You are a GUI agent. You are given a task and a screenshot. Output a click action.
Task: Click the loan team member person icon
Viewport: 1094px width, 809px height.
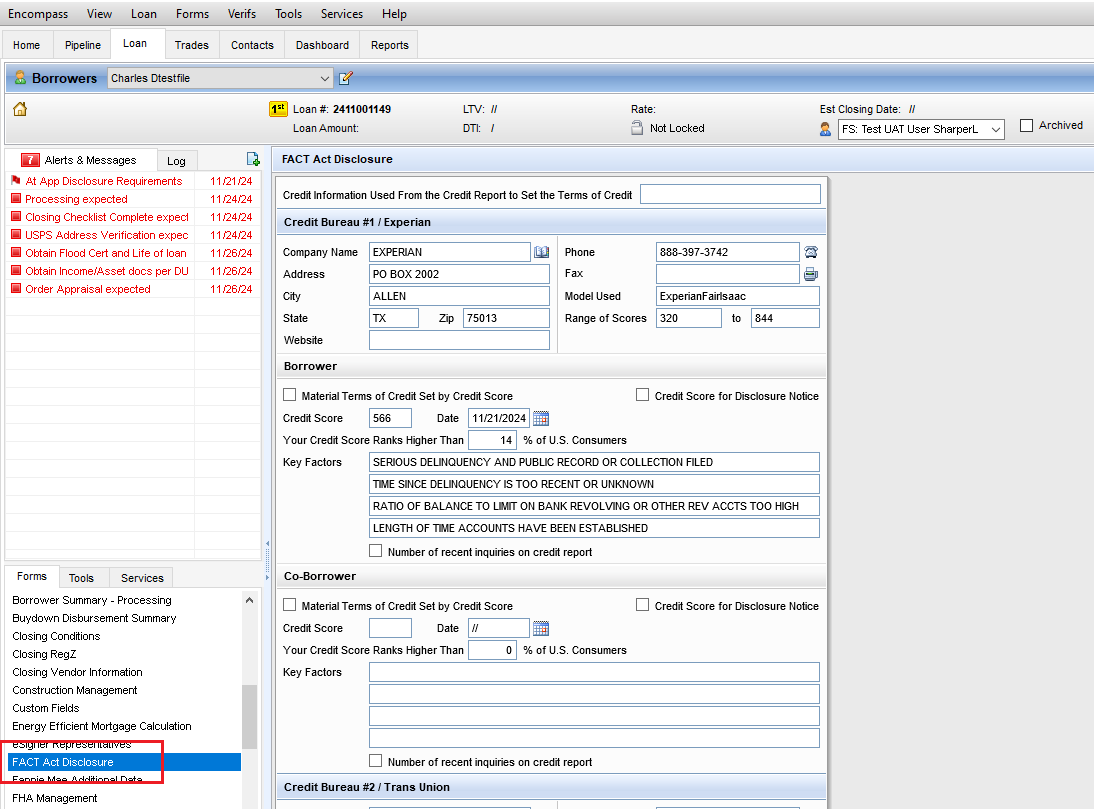[x=825, y=129]
